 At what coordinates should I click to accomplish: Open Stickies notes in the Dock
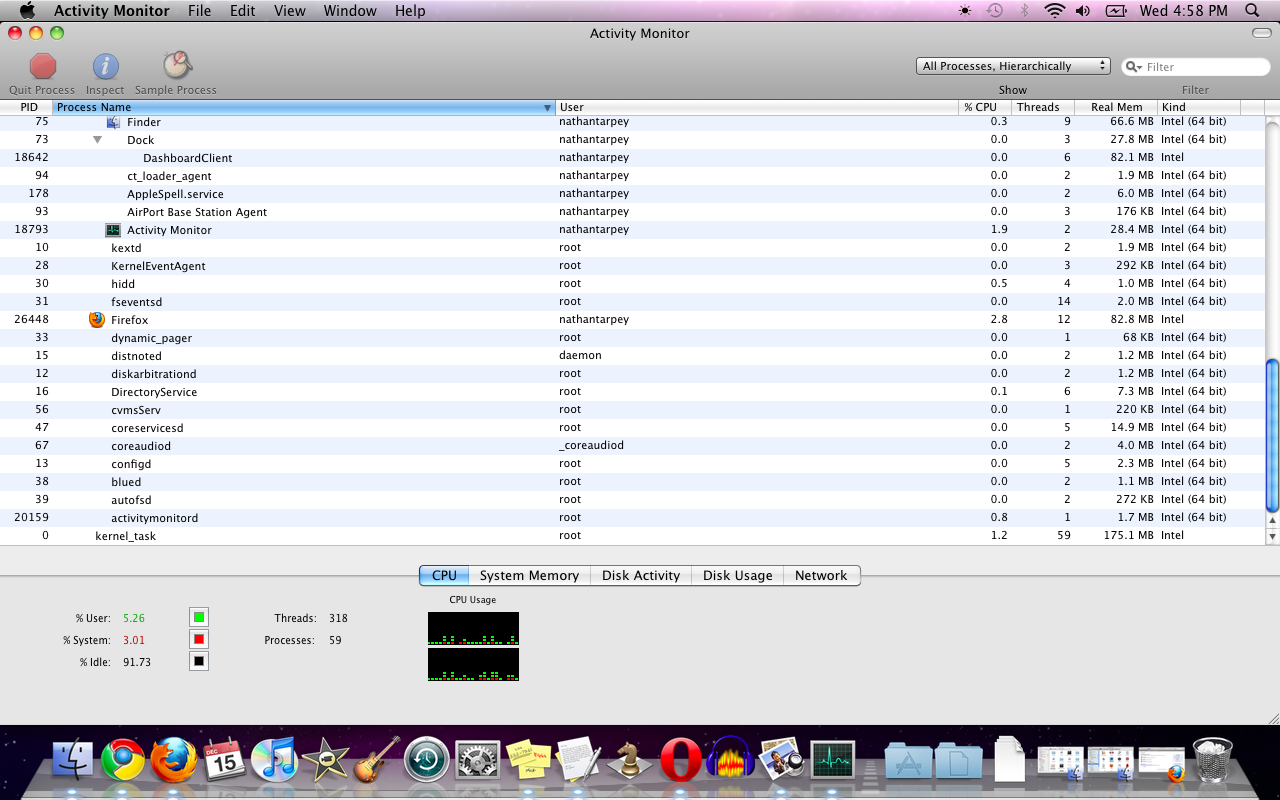click(x=529, y=761)
